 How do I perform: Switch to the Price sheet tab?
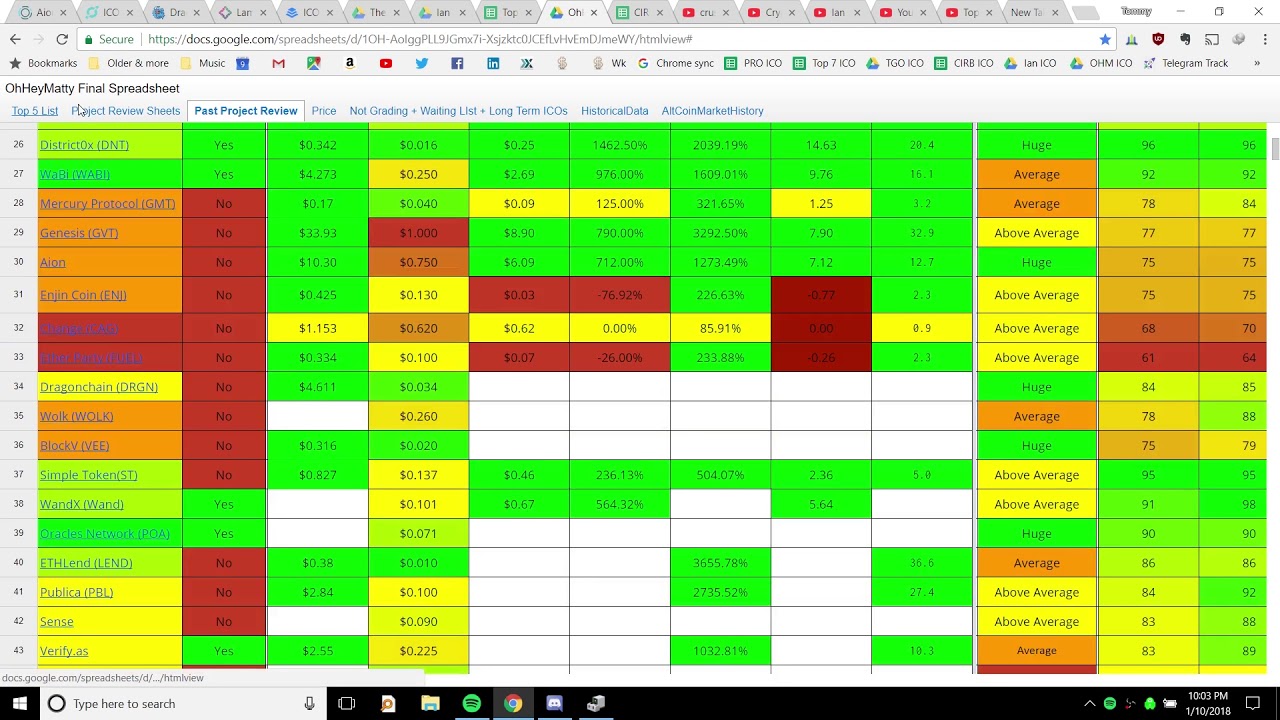[x=324, y=111]
